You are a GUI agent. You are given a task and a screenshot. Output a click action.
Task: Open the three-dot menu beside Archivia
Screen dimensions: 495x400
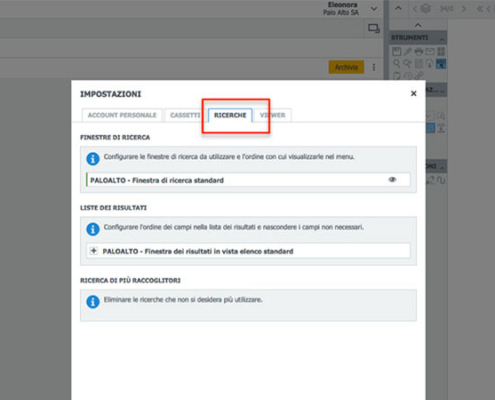tap(374, 67)
